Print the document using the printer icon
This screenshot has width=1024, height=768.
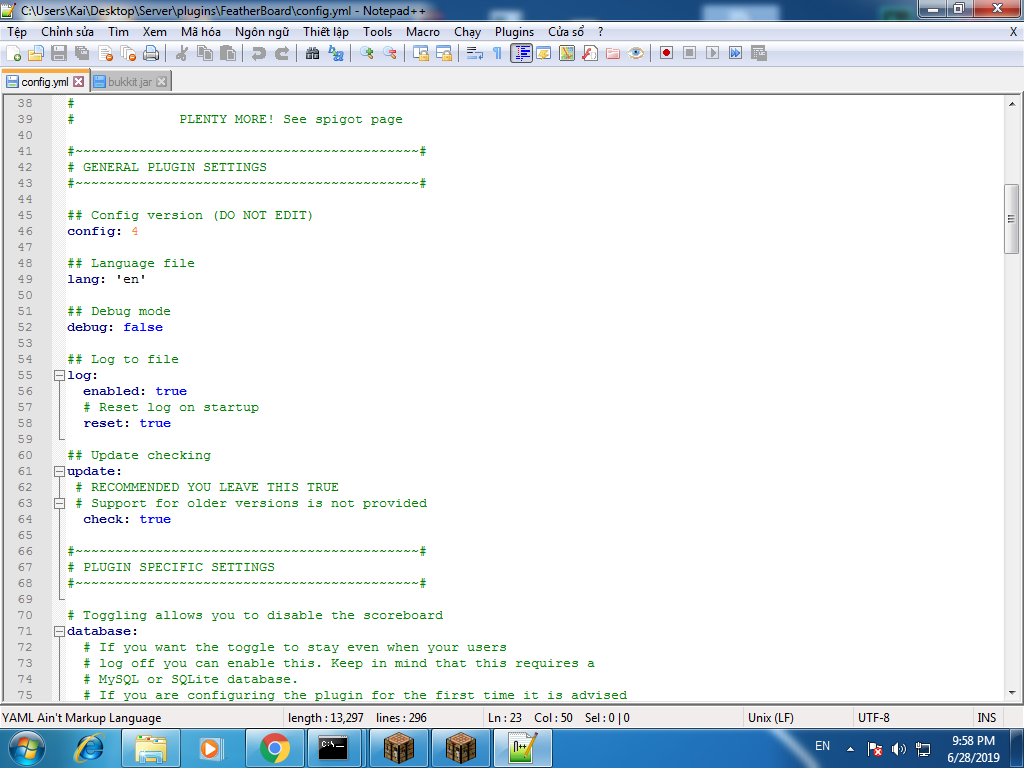coord(152,54)
